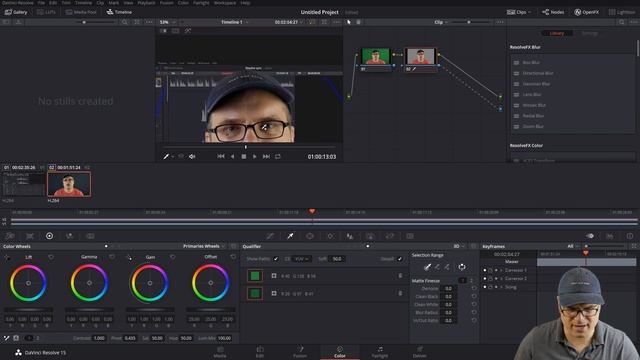Select clip 02 thumbnail in clip strip
Screen dimensions: 640x360
click(x=69, y=184)
